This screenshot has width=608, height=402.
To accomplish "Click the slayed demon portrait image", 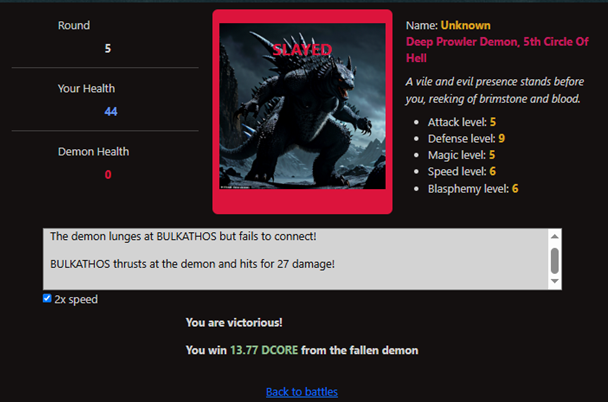I will tap(302, 106).
